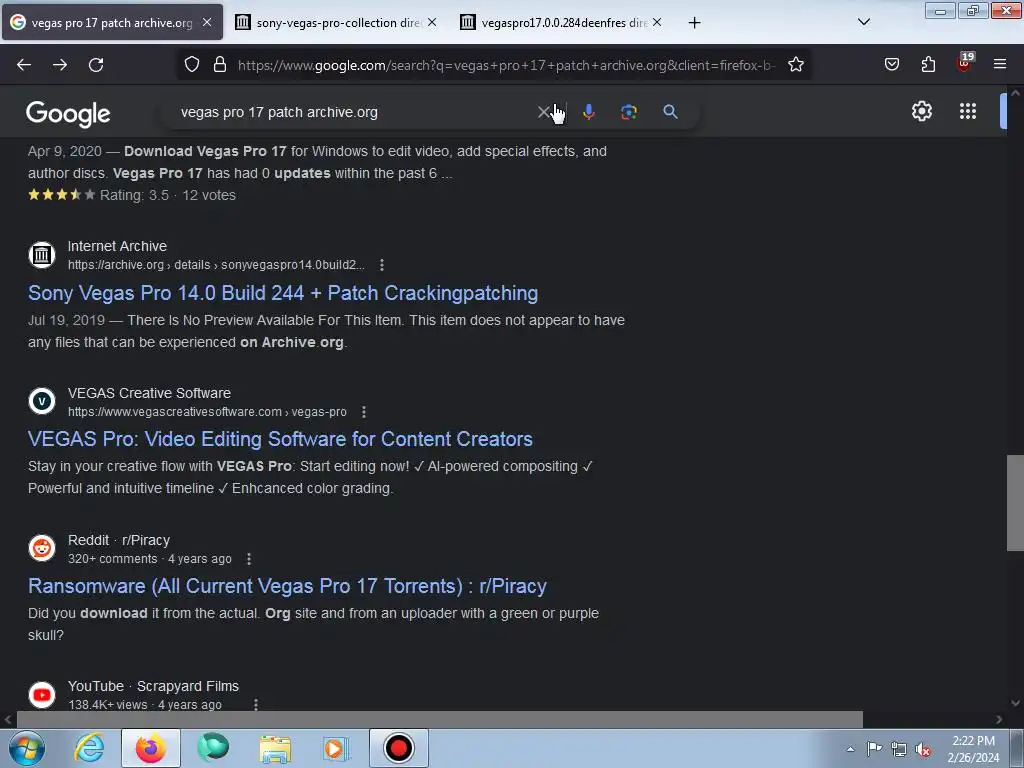Open the network tray icon
Screen dimensions: 1024x768
tap(899, 749)
